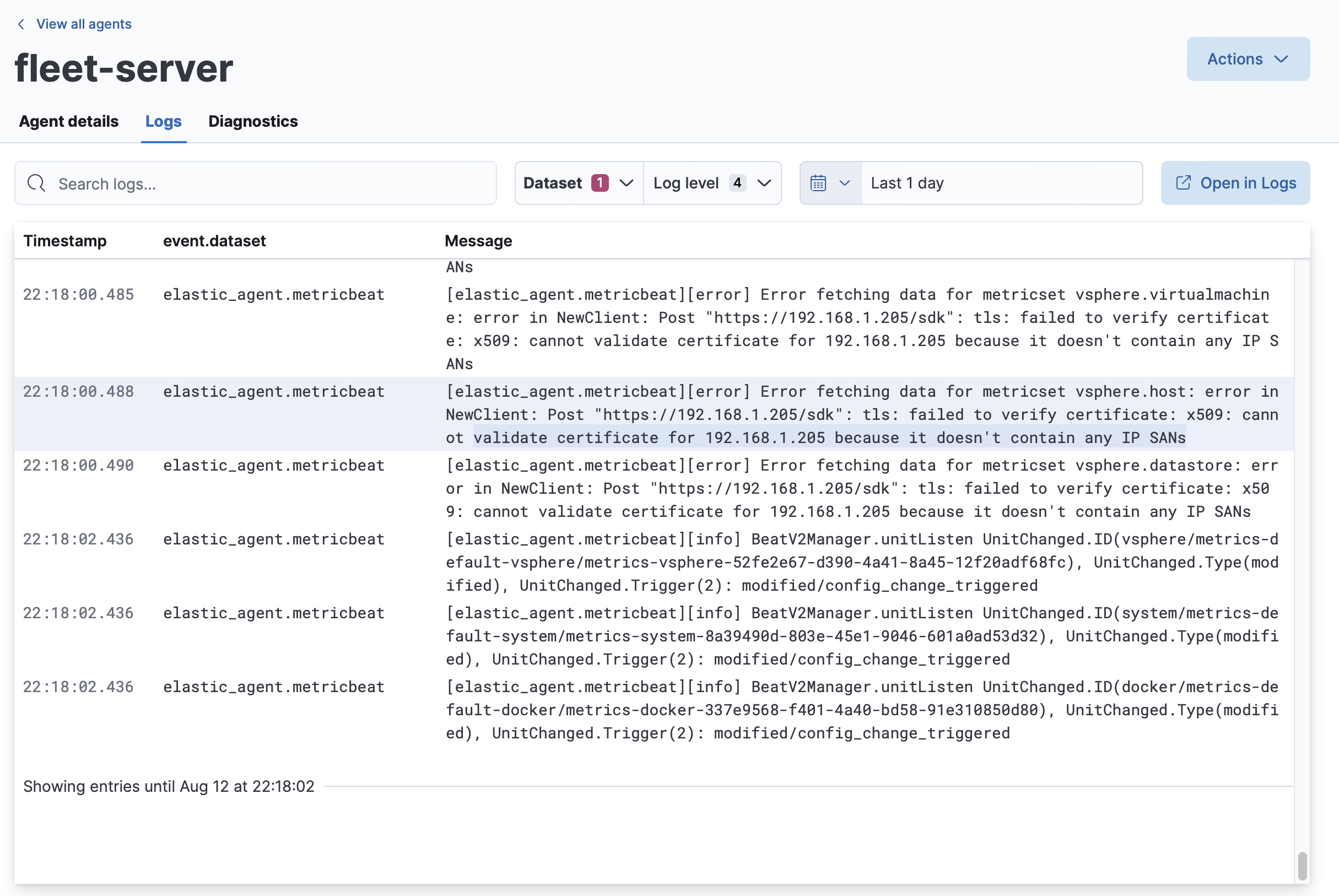
Task: Switch to Agent details tab
Action: pyautogui.click(x=69, y=120)
